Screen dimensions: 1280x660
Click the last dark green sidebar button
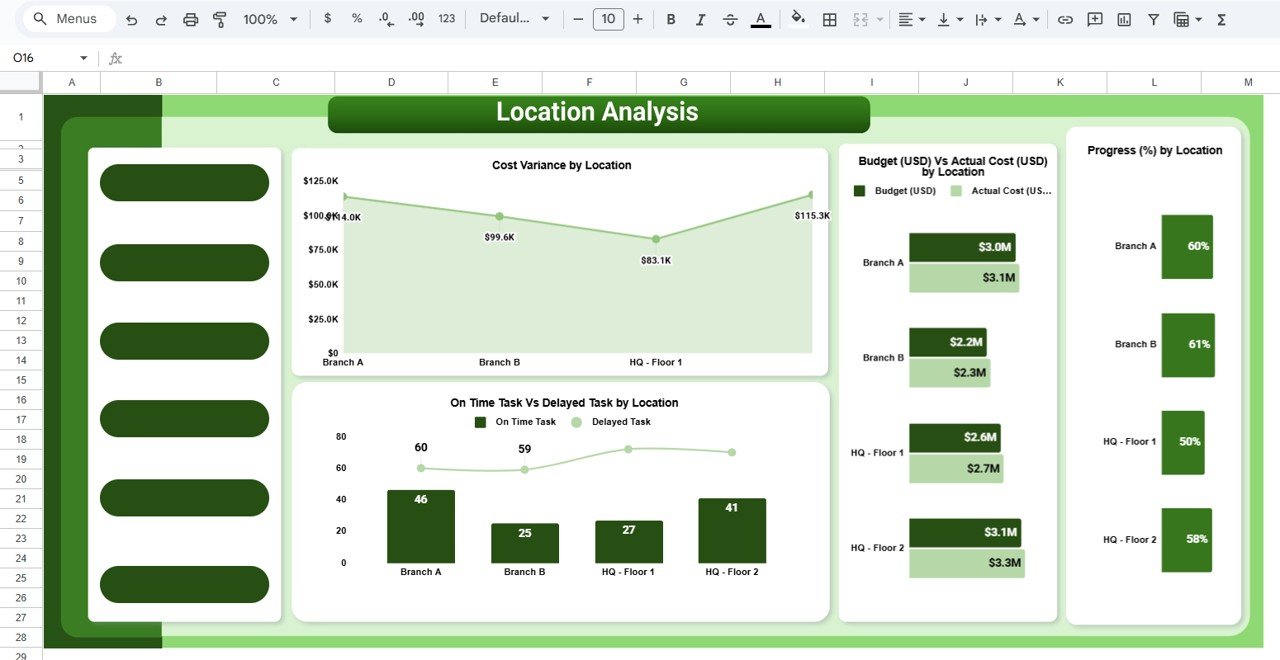click(x=184, y=584)
